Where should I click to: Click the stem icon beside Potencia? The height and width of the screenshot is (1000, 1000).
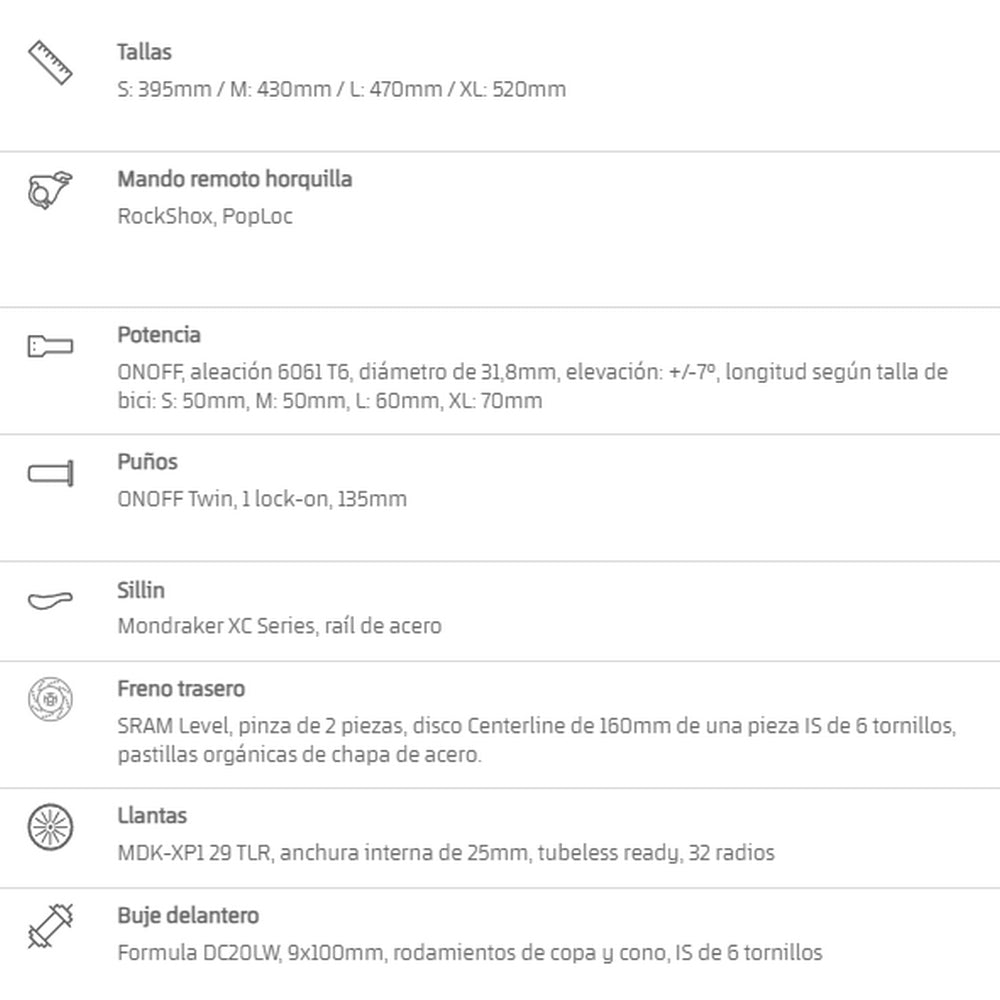click(x=50, y=346)
